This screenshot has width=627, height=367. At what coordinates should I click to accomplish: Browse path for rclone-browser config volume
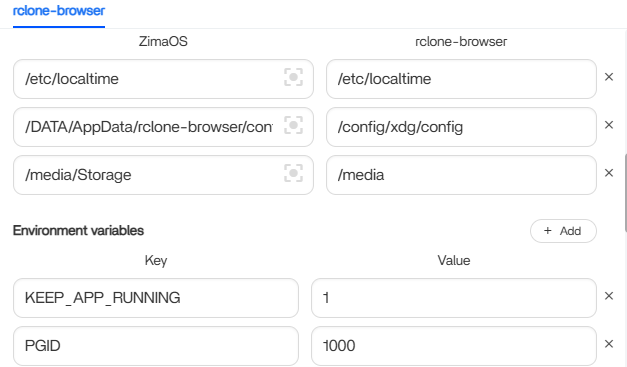tap(293, 125)
